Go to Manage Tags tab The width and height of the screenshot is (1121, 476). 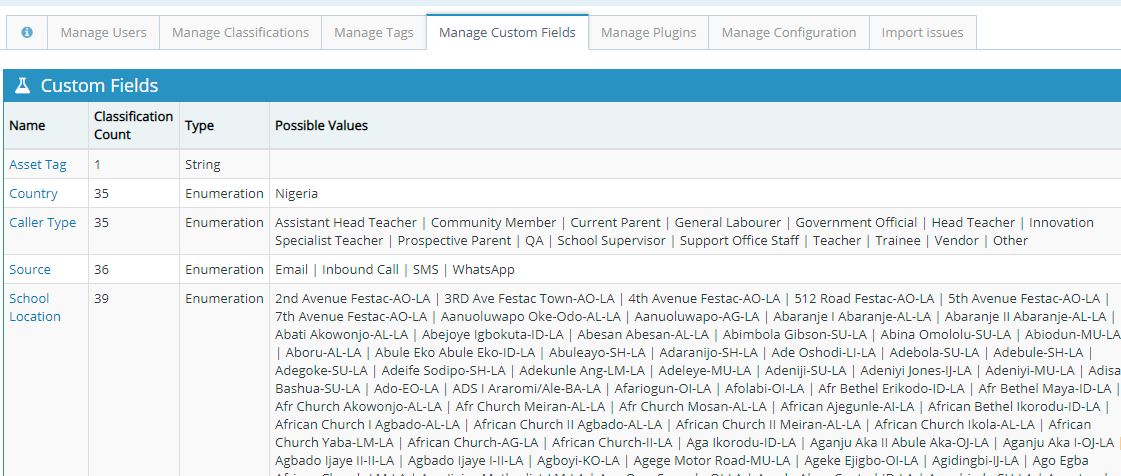[373, 33]
